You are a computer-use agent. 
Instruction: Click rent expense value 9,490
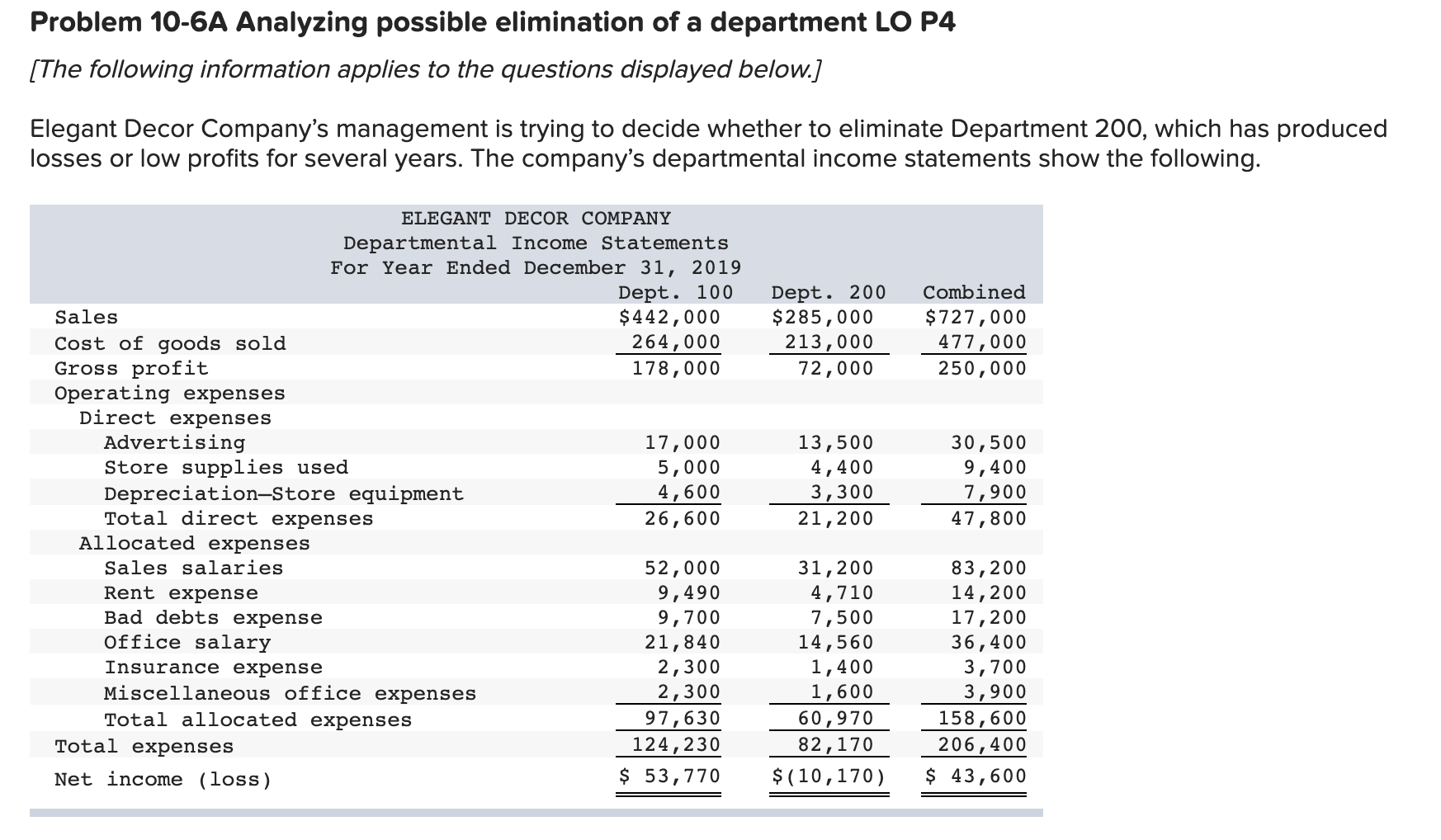pos(688,593)
